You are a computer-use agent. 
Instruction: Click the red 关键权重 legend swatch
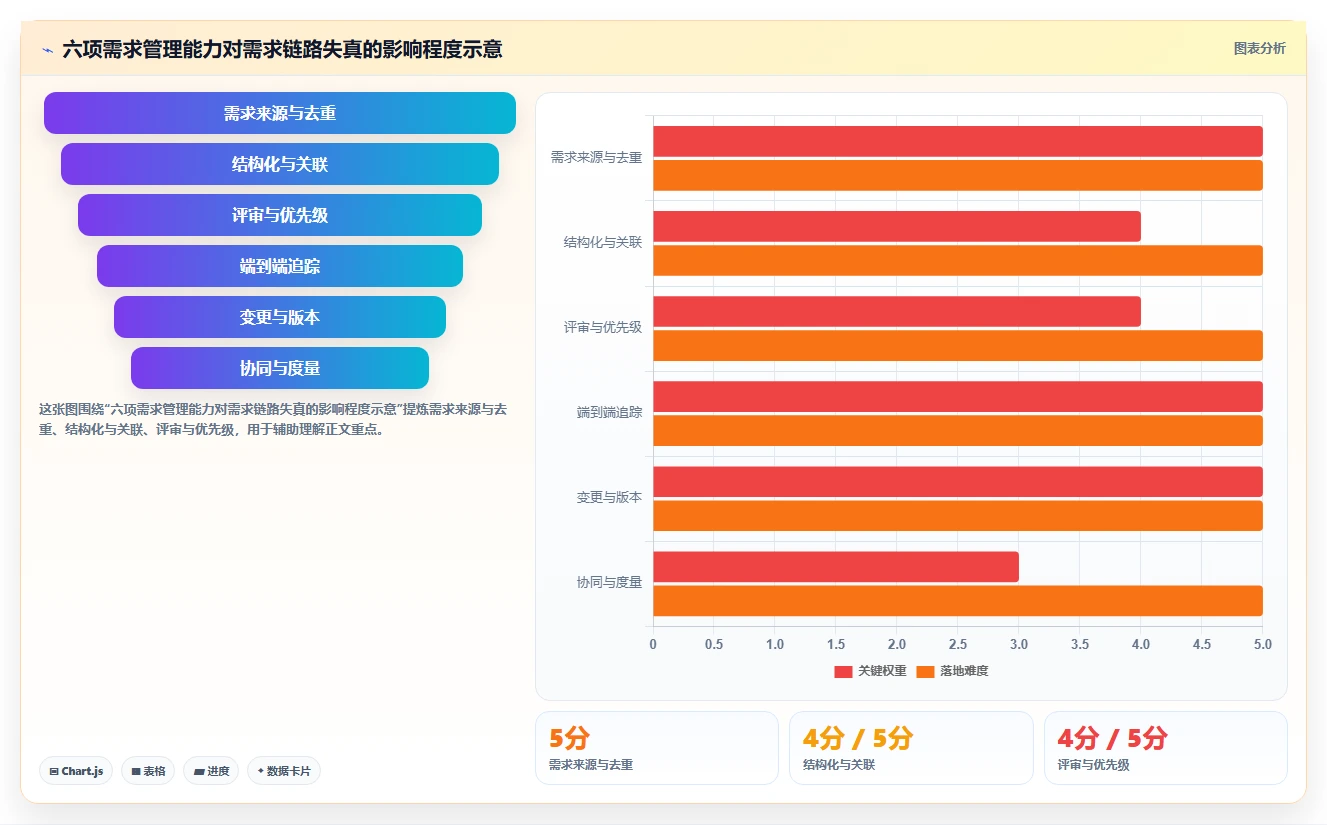(843, 671)
